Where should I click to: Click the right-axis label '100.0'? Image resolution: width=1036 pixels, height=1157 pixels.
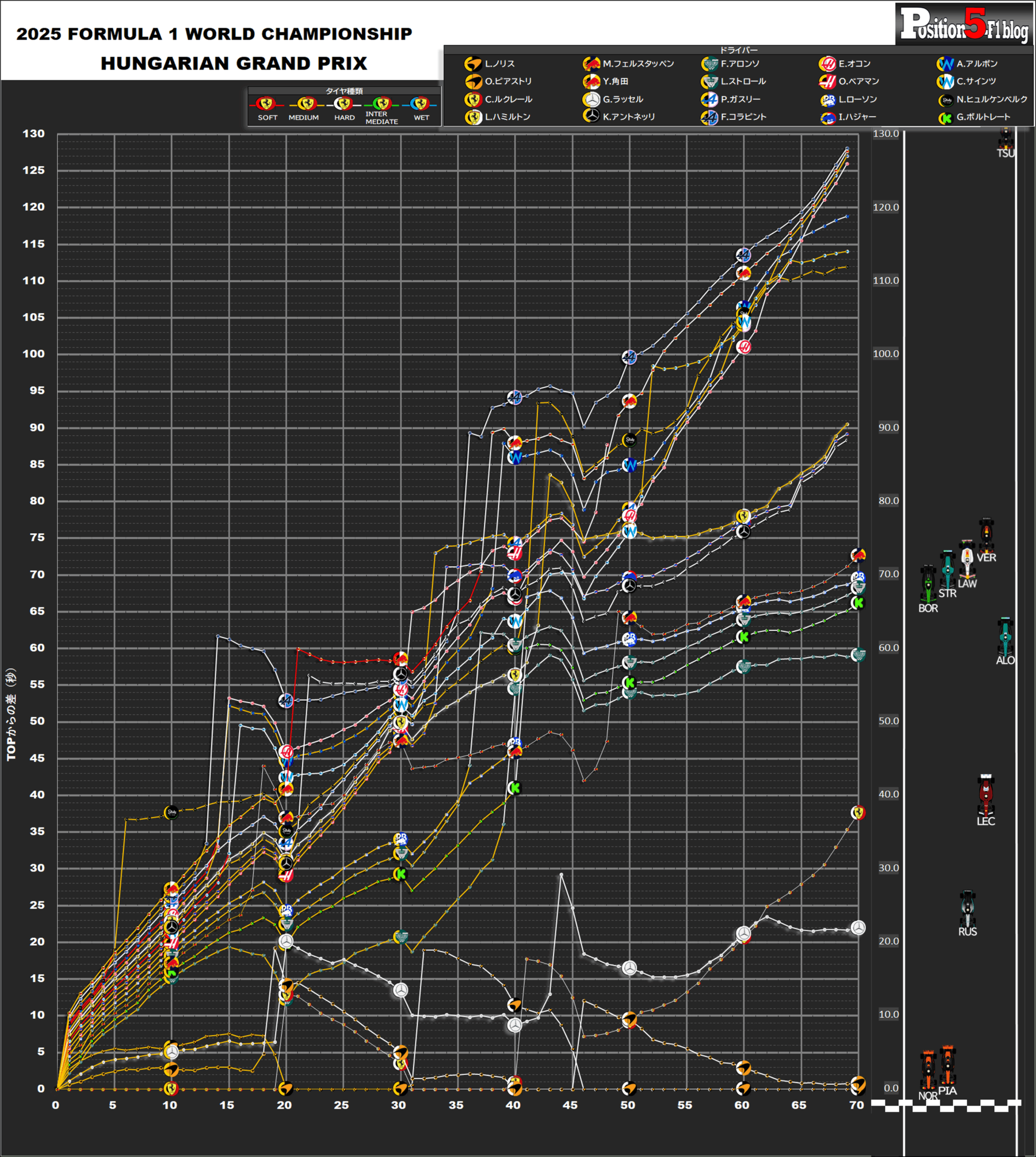pyautogui.click(x=886, y=354)
